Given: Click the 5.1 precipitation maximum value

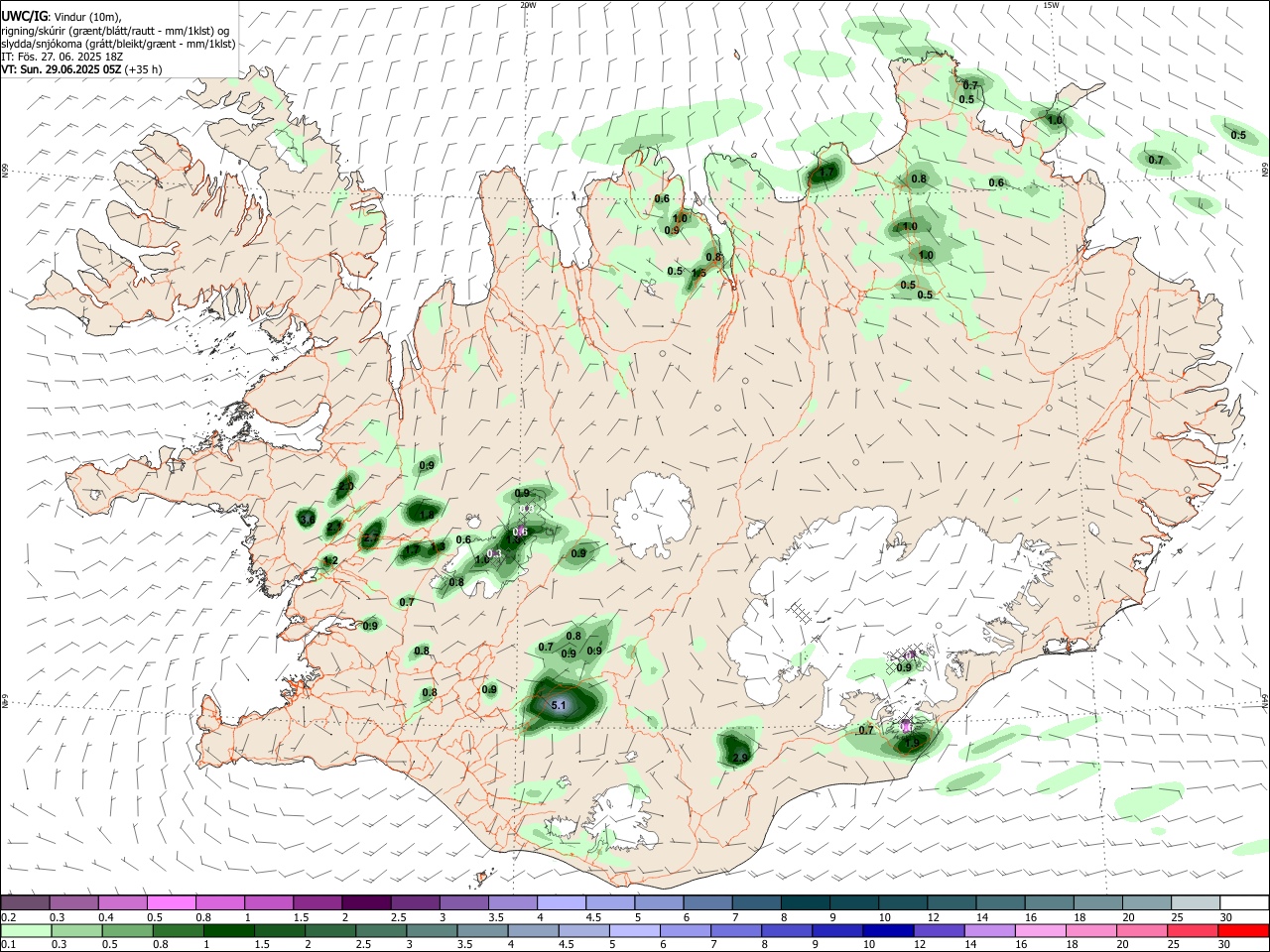Looking at the screenshot, I should [558, 706].
